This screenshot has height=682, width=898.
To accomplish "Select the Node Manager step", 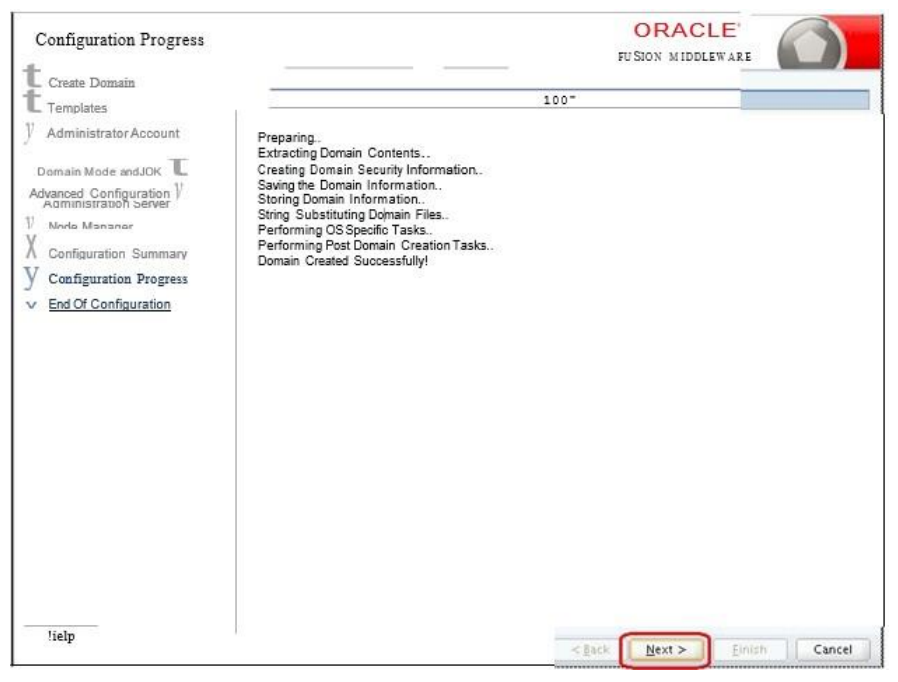I will [90, 226].
